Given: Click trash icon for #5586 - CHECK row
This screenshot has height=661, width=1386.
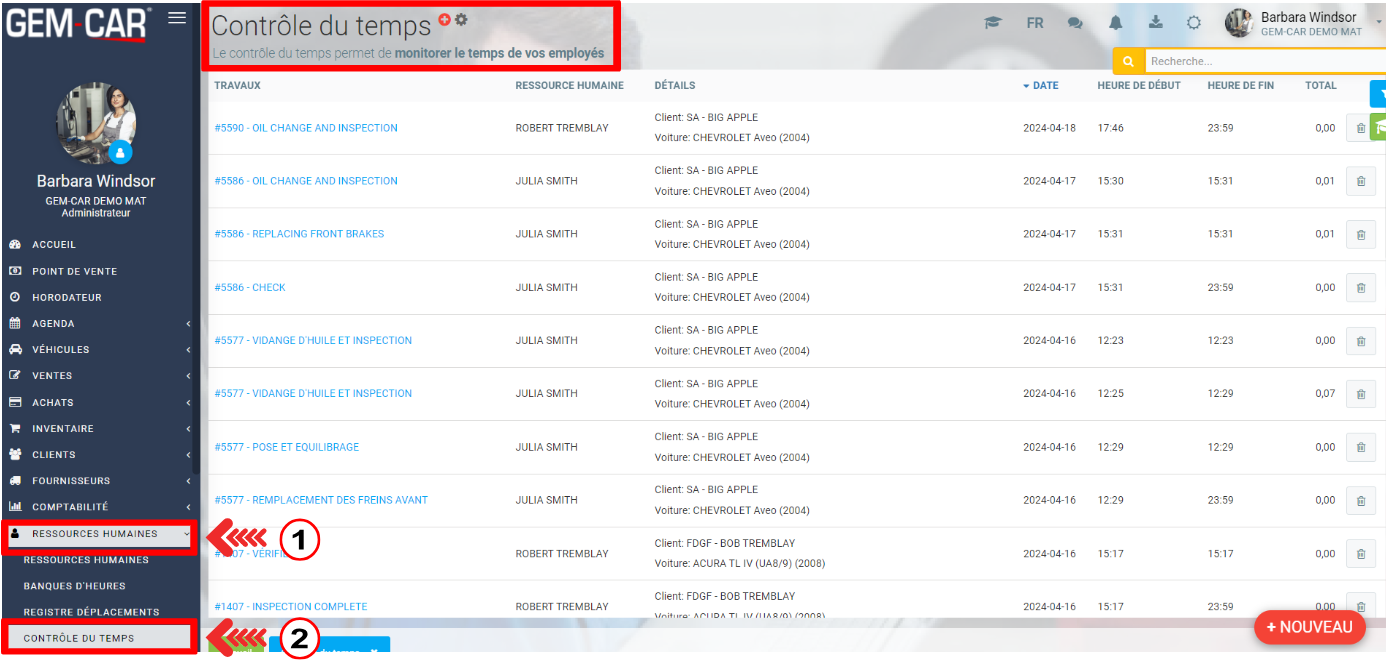Looking at the screenshot, I should coord(1359,288).
